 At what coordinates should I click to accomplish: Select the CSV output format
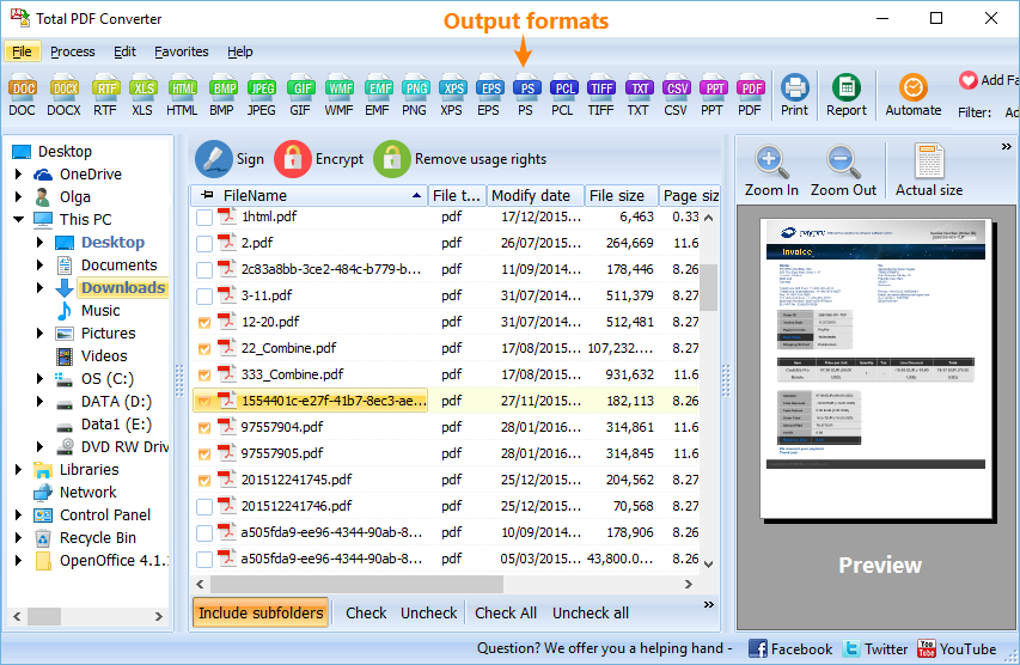pyautogui.click(x=675, y=90)
